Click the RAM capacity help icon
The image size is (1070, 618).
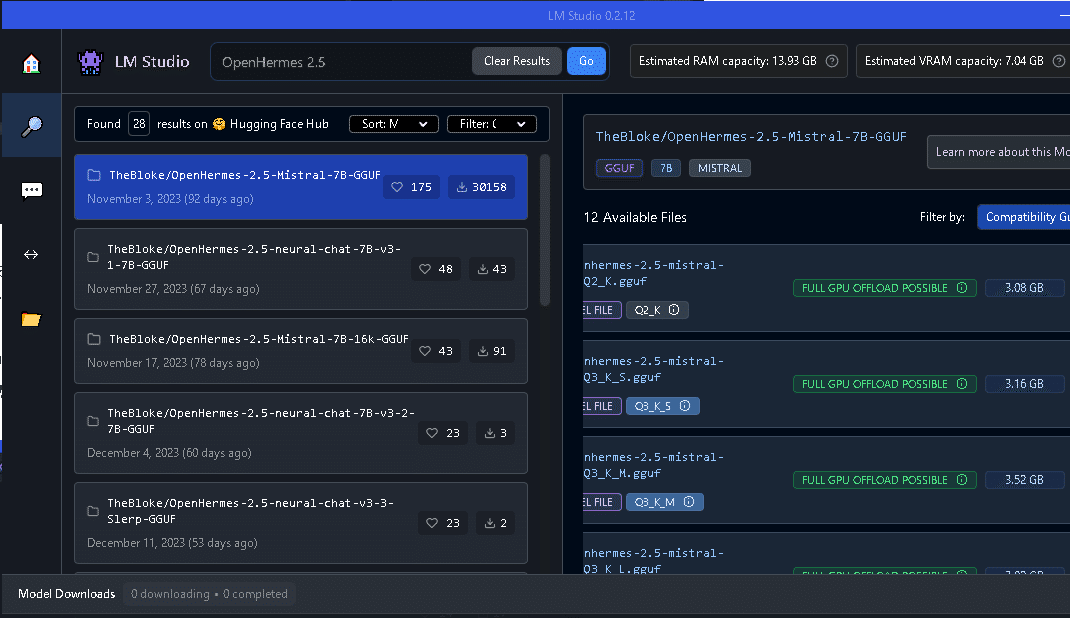[x=832, y=61]
